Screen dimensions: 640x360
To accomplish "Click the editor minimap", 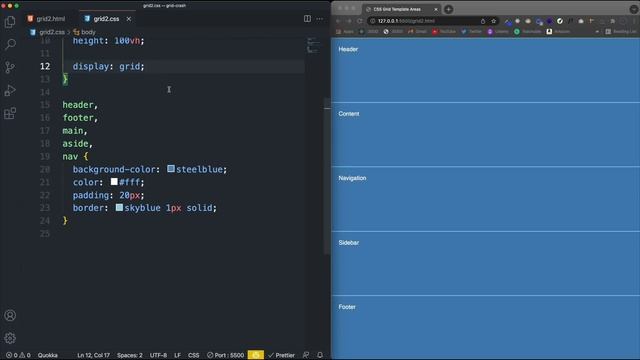I will 313,45.
